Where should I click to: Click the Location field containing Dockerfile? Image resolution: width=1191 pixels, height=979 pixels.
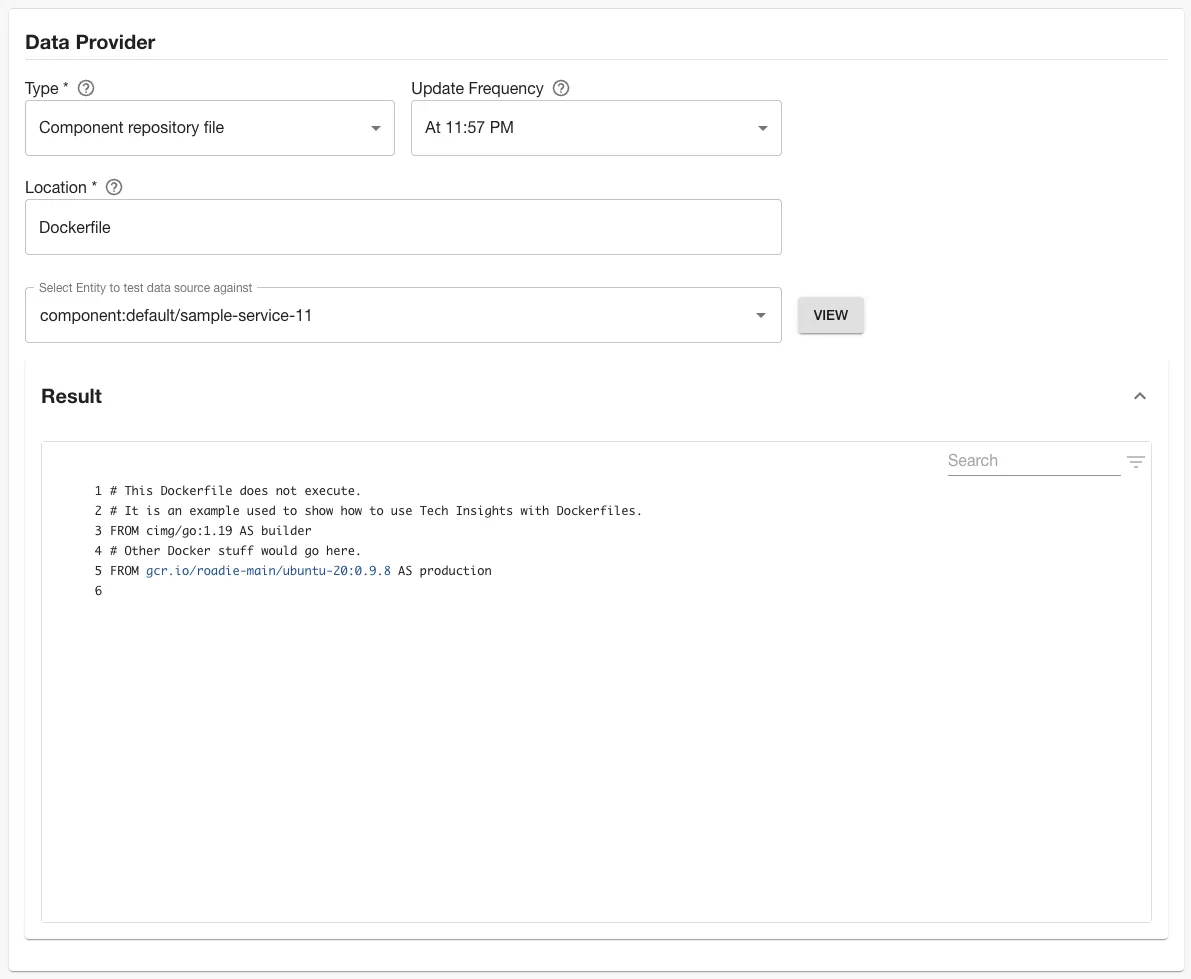click(402, 227)
